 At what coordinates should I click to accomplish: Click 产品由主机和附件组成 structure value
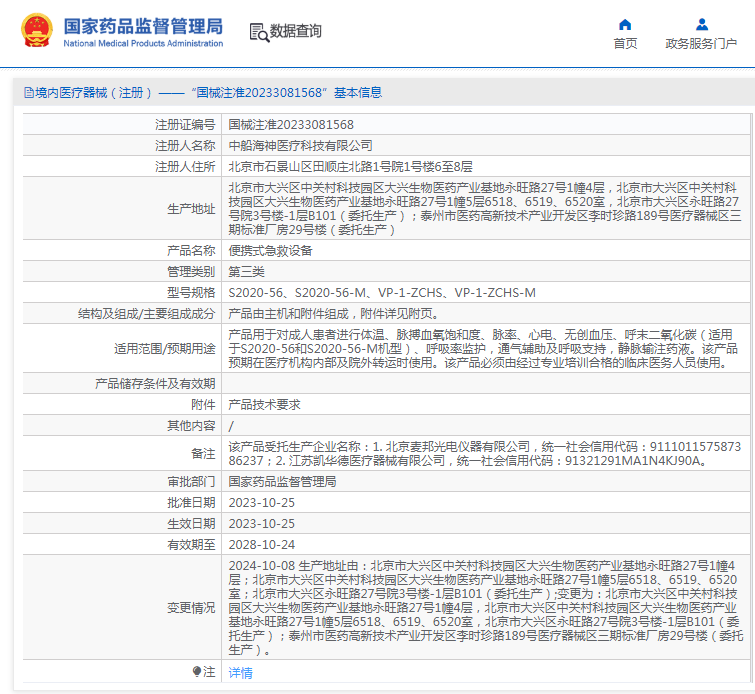334,314
